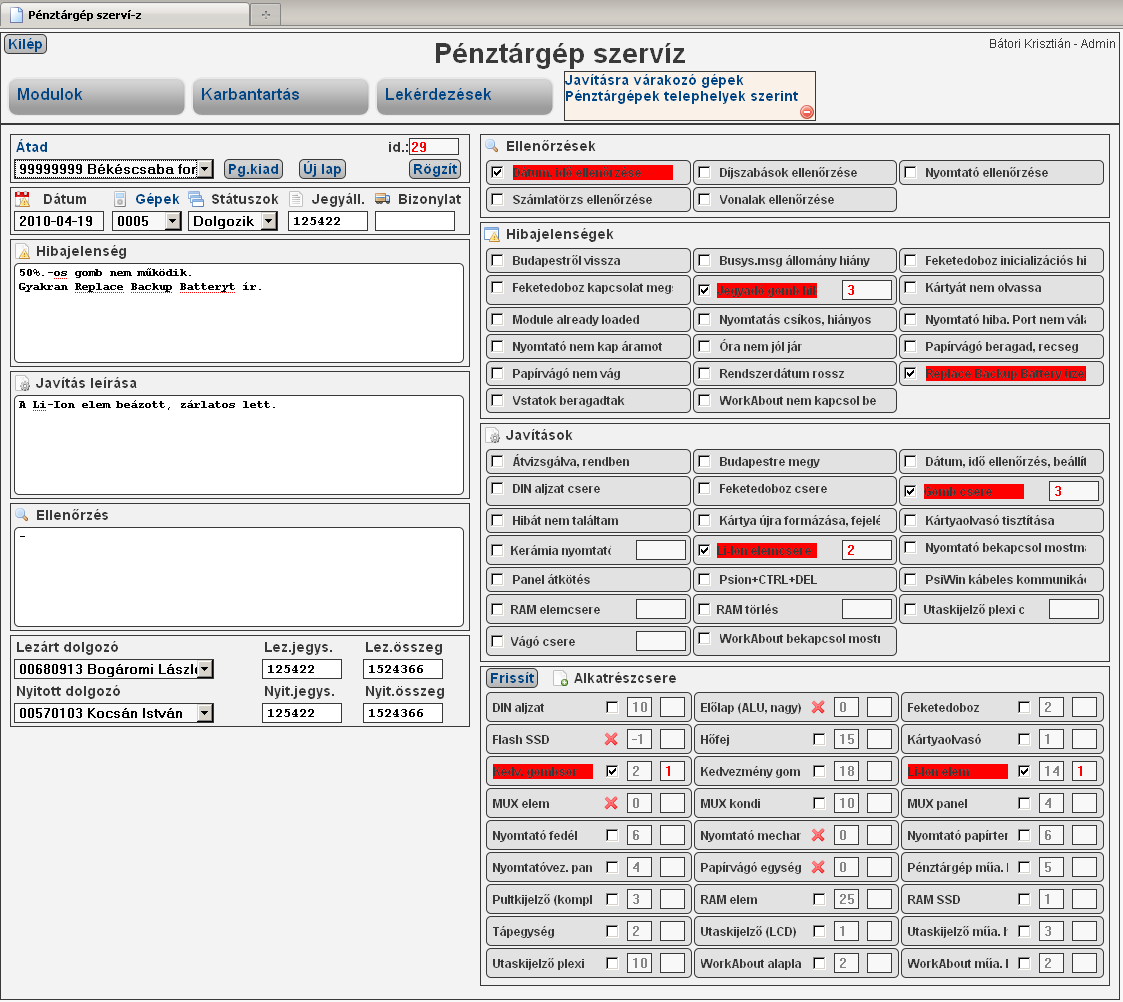Screen dimensions: 1123x1002
Task: Switch to the Pénztárgép szervíz browser tab
Action: point(125,14)
